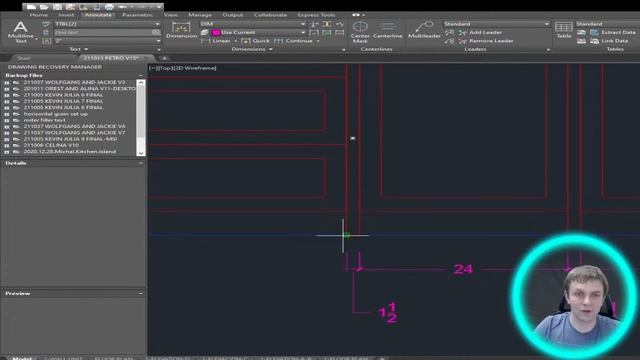Viewport: 640px width, 360px height.
Task: Switch to the Model layout tab
Action: coord(22,358)
